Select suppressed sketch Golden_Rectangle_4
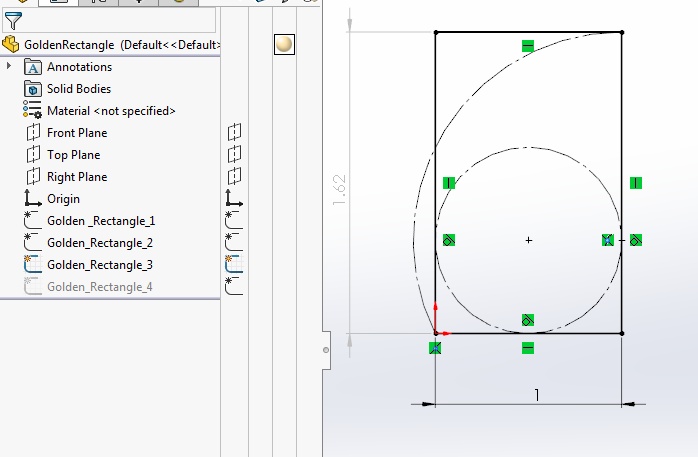 point(100,287)
